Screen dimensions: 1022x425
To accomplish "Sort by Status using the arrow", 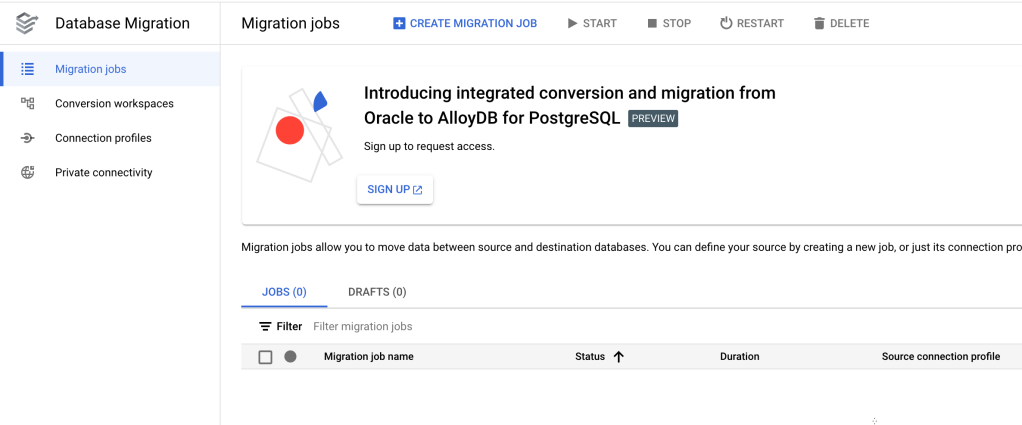I will click(618, 356).
